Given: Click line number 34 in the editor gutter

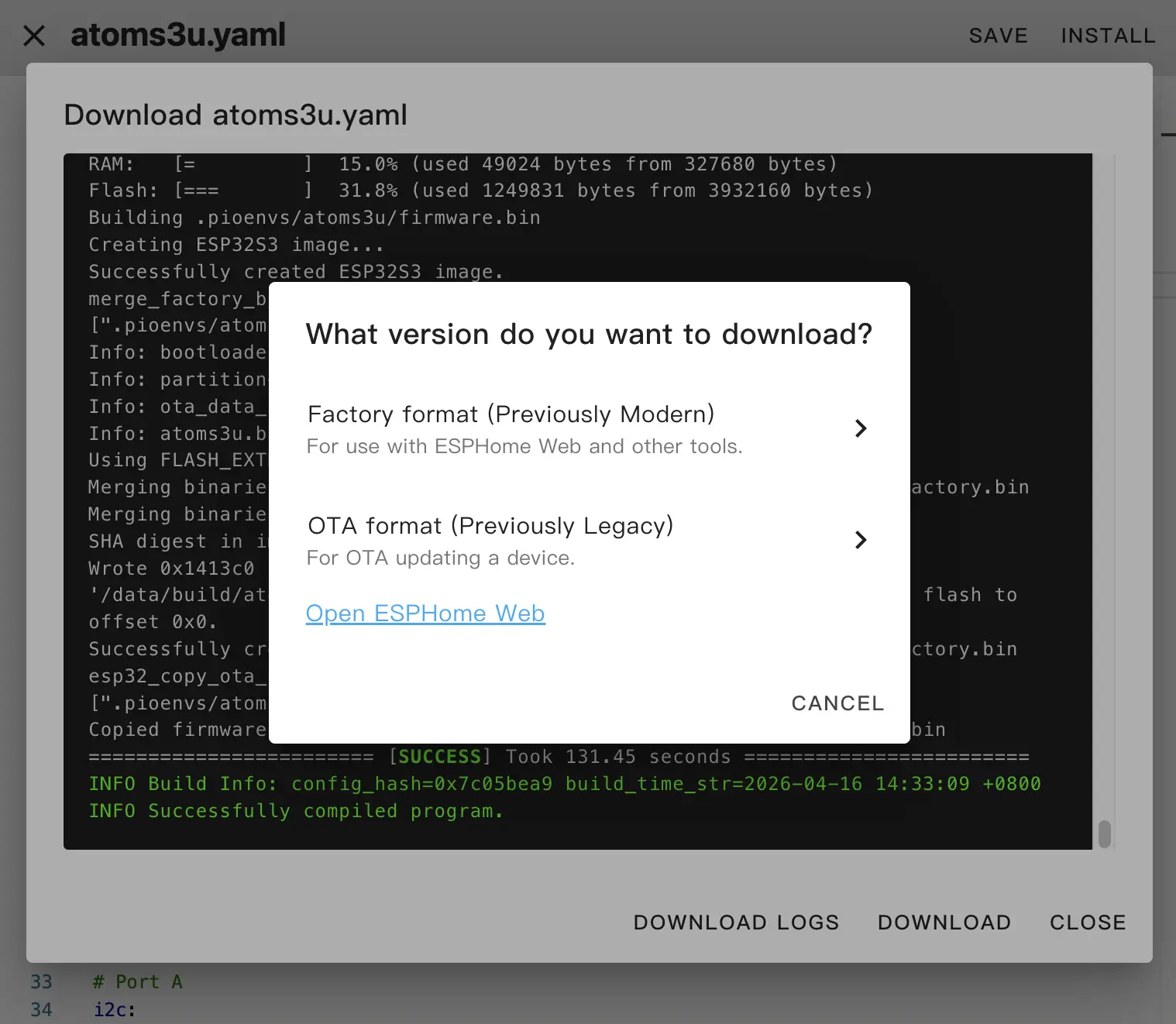Looking at the screenshot, I should [x=42, y=1010].
